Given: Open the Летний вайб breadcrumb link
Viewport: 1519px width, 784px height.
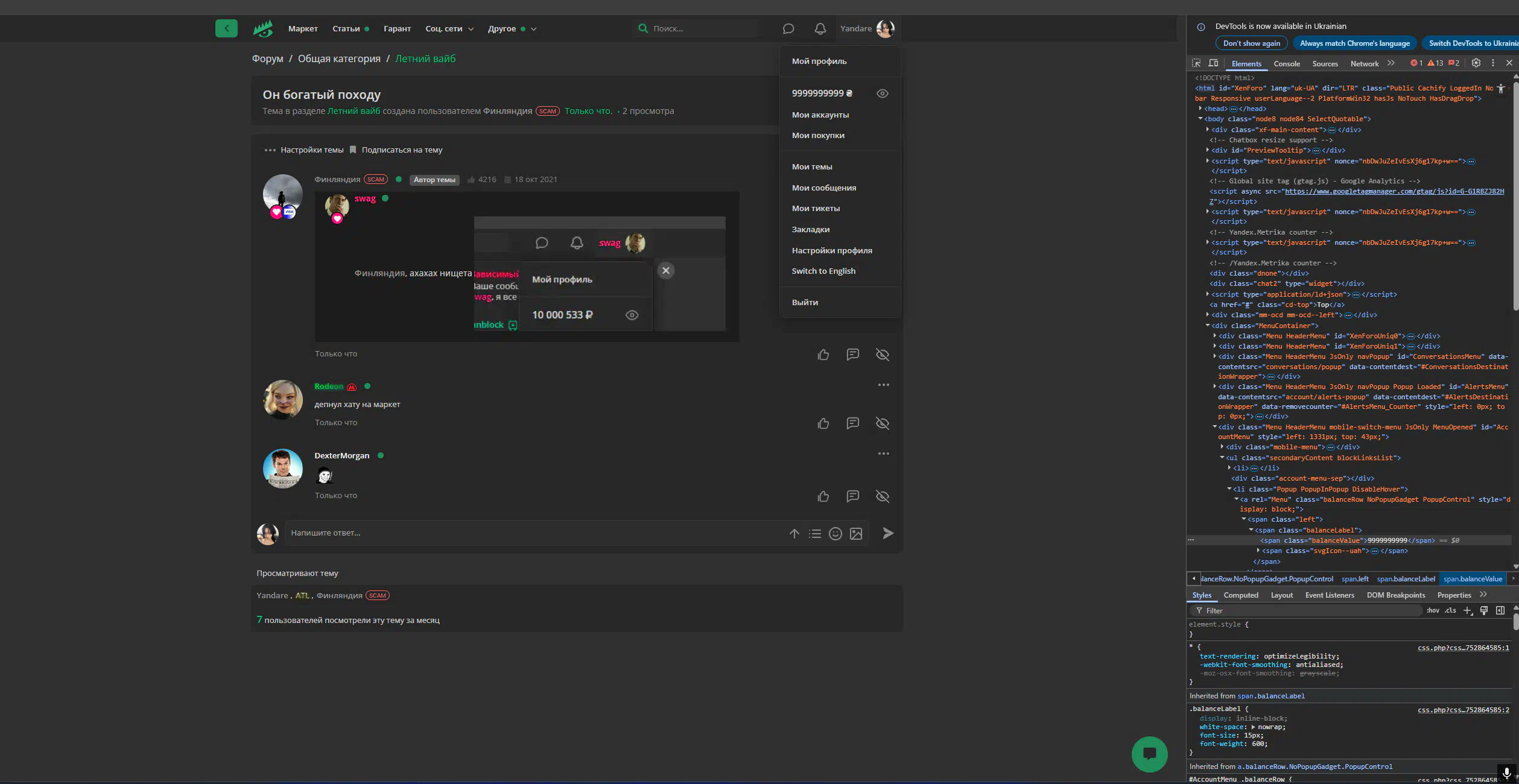Looking at the screenshot, I should pos(425,58).
